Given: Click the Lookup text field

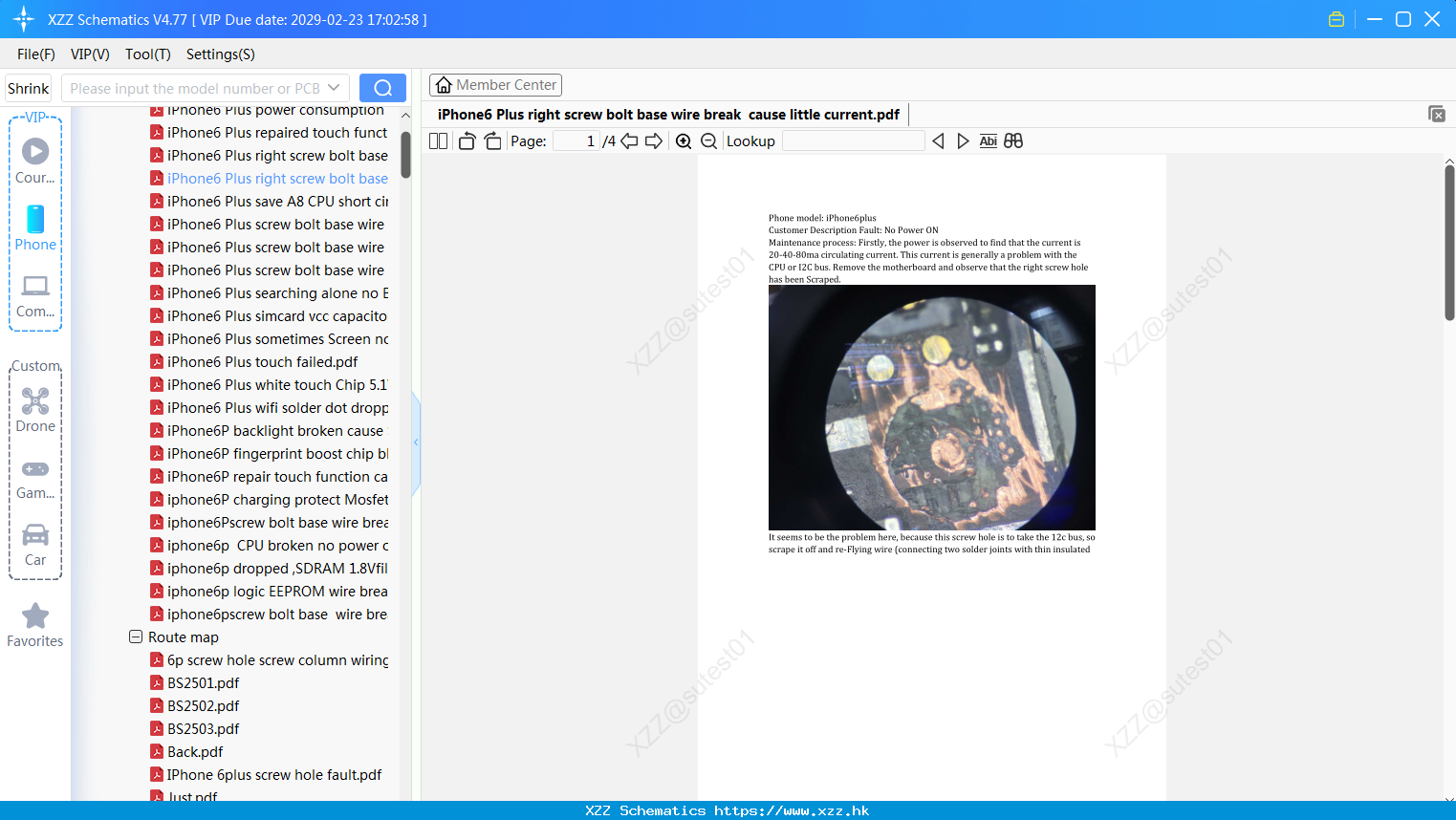Looking at the screenshot, I should pos(853,141).
